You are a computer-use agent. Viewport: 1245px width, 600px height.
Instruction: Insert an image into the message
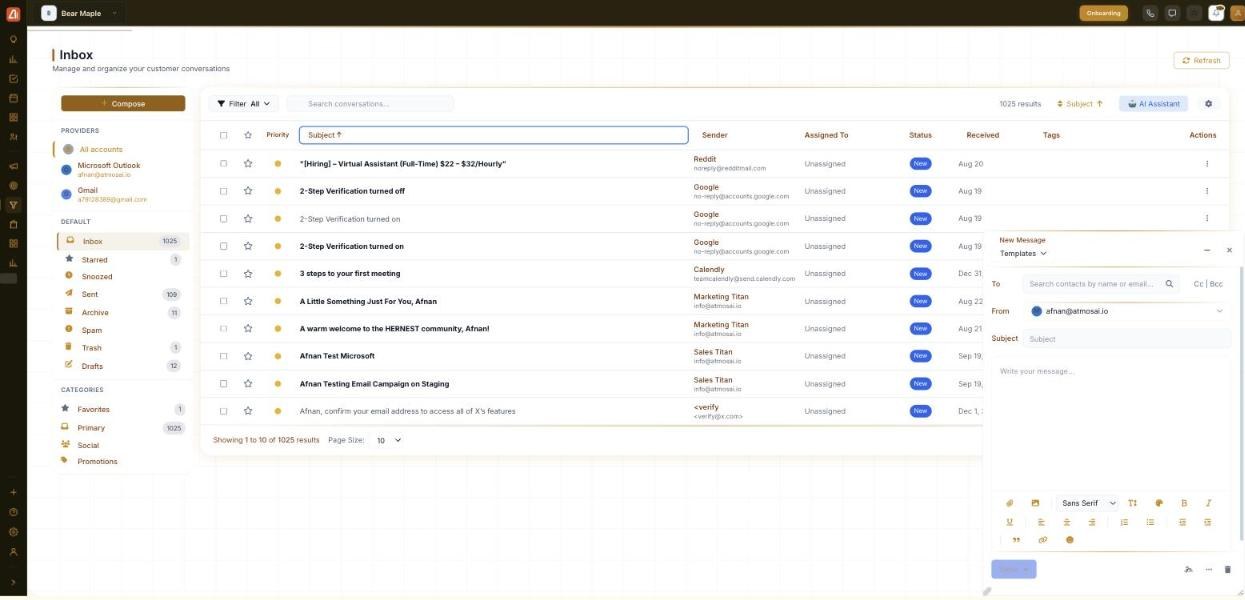(1035, 503)
